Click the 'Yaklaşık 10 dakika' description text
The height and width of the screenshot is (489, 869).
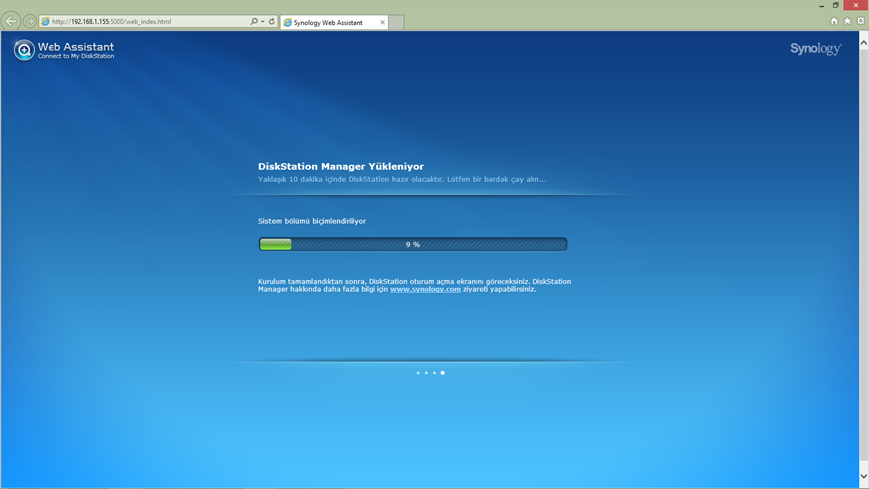pos(402,179)
